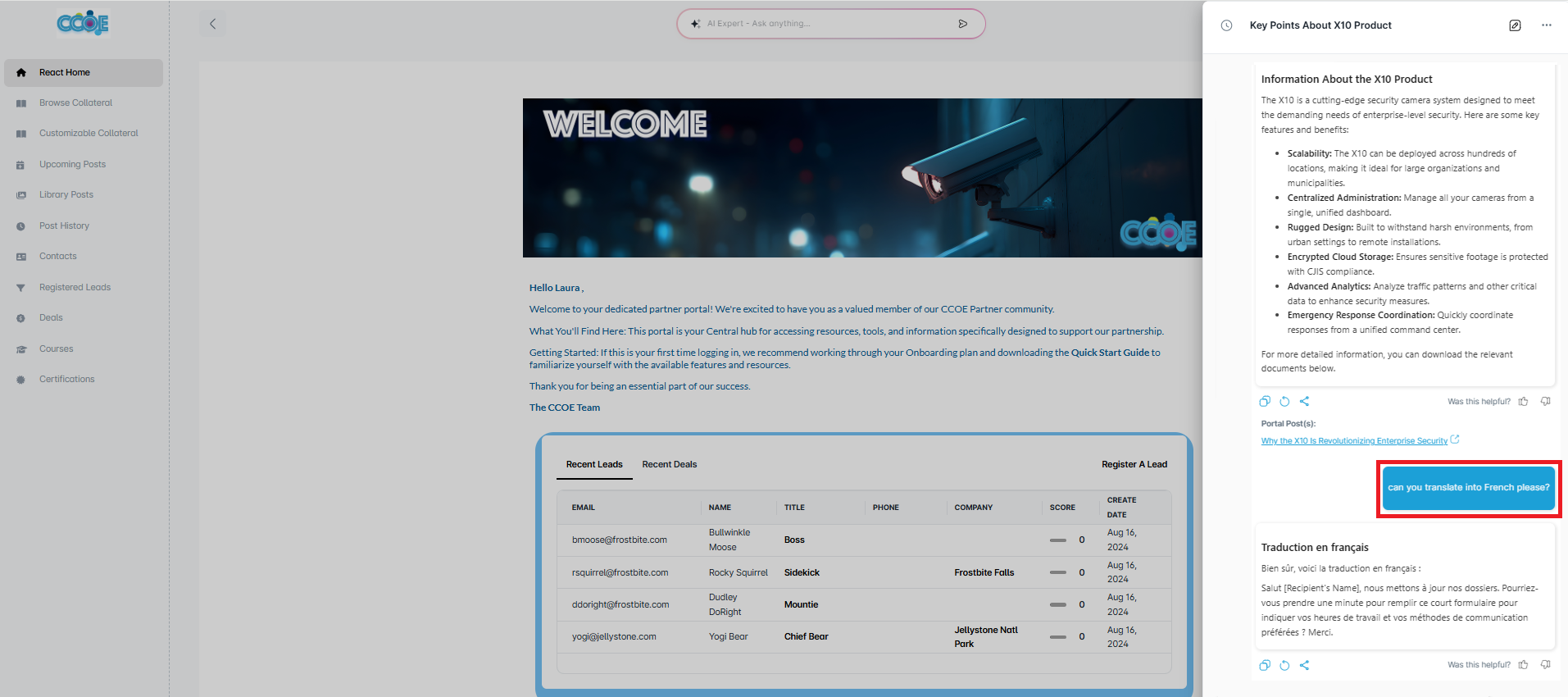Screen dimensions: 1568x697
Task: Open the Quick Start Guide link
Action: [1110, 353]
